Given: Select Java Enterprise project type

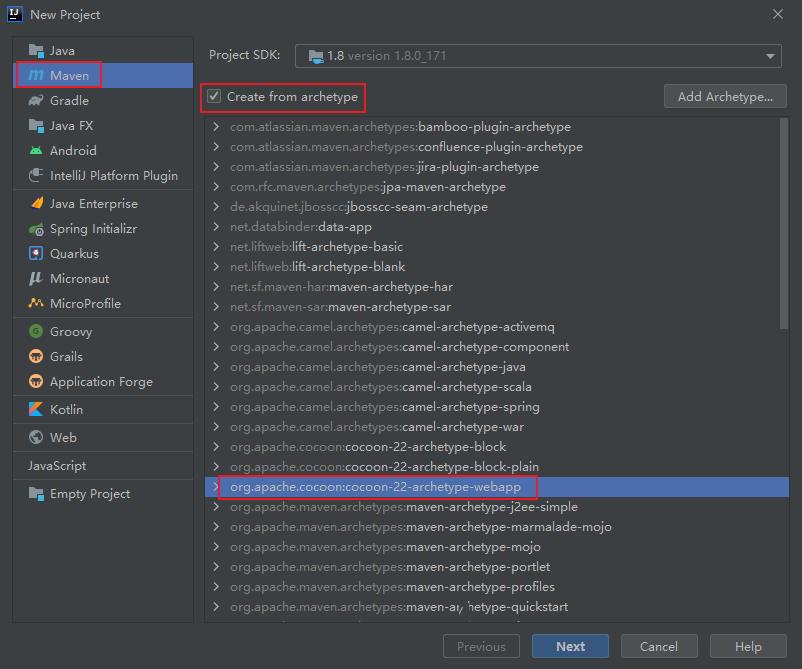Looking at the screenshot, I should [x=94, y=204].
